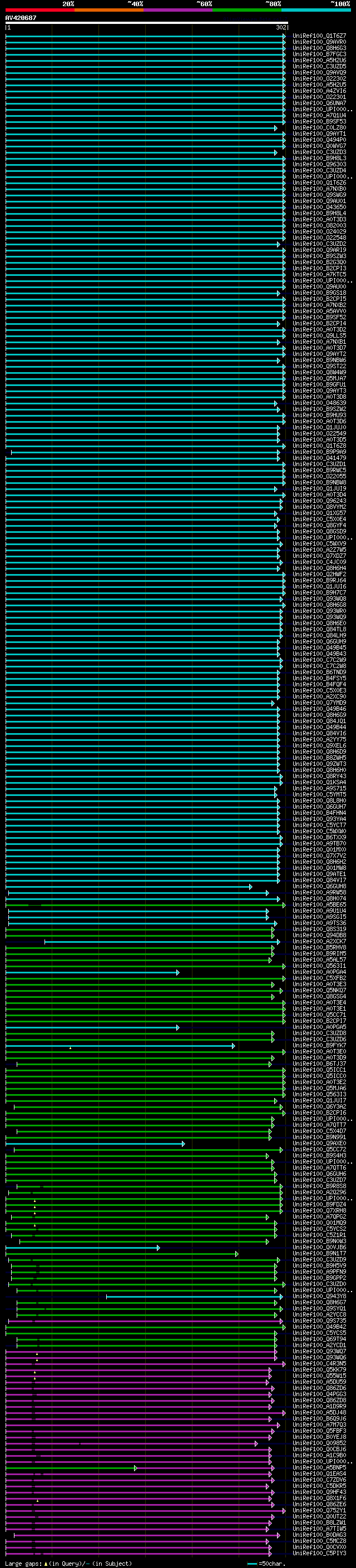356x1568 pixels.
Task: Select hit UniRef100_Q5NKQ7
Action: [x=319, y=990]
